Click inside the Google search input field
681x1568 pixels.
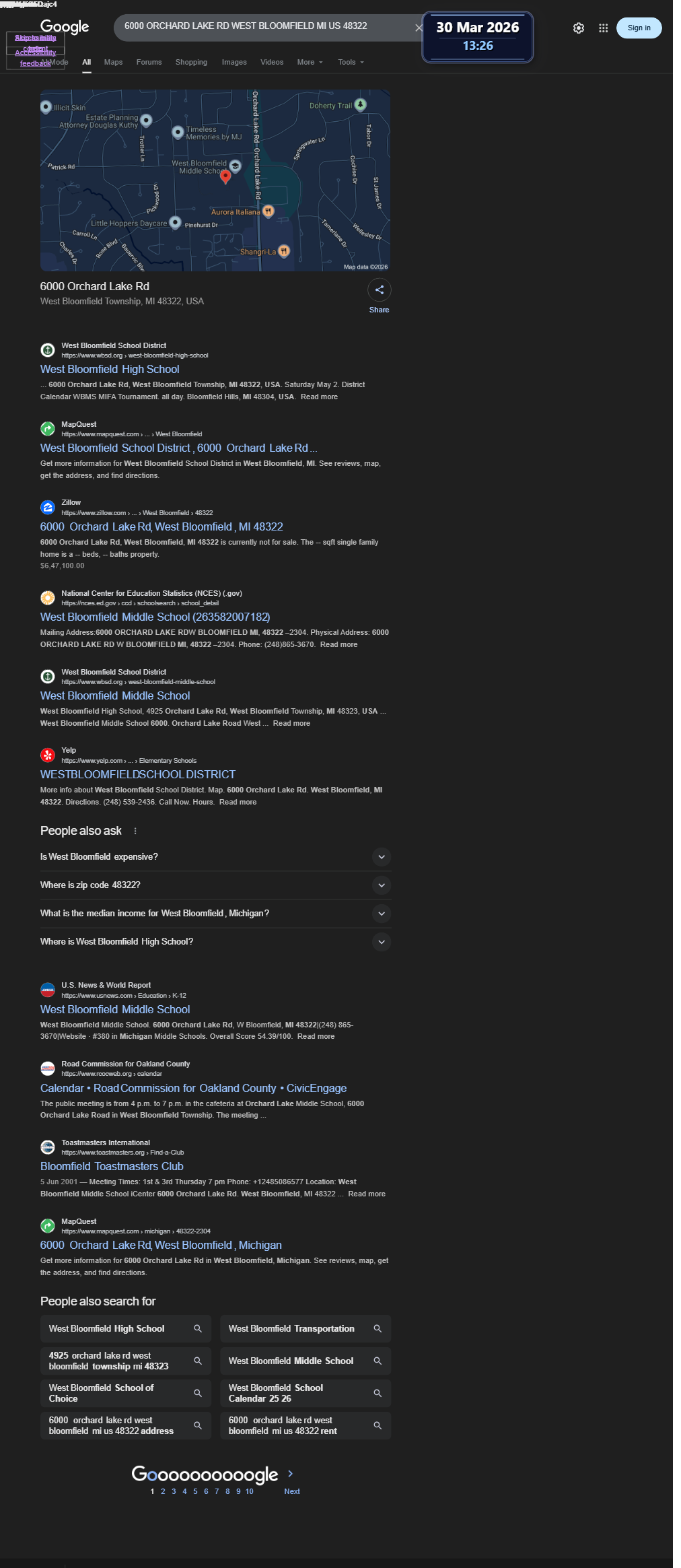[262, 26]
